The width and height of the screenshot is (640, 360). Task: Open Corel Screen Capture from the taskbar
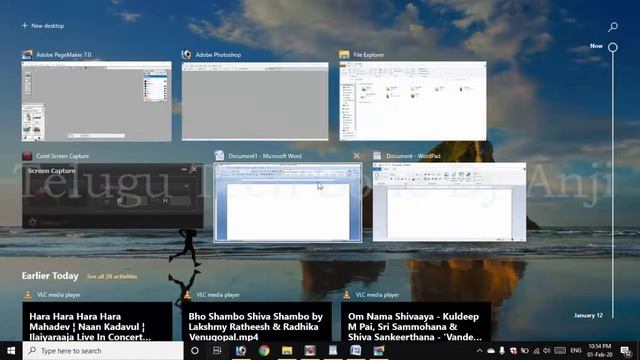[x=310, y=351]
